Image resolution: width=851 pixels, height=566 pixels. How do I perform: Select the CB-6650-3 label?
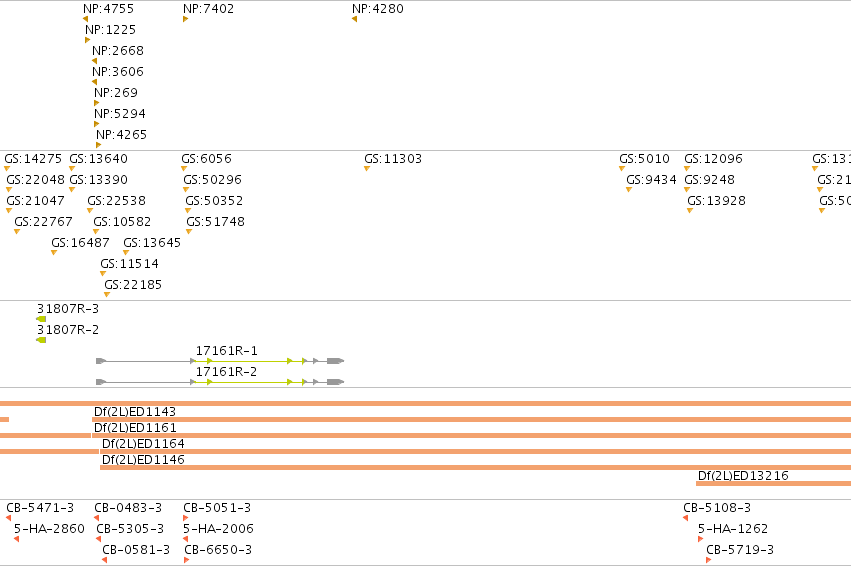(218, 550)
